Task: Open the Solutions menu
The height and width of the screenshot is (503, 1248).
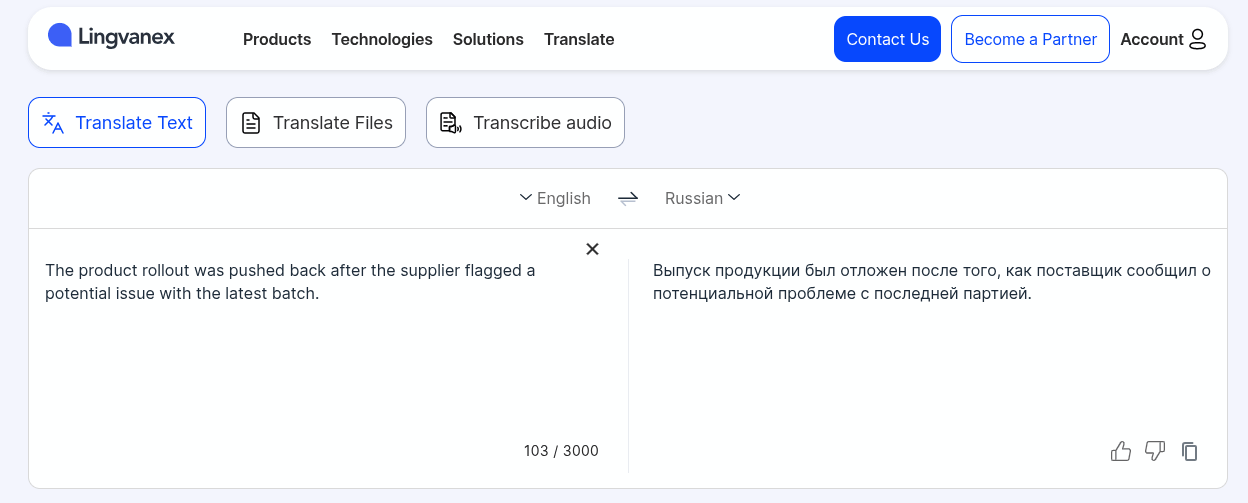Action: click(x=488, y=39)
